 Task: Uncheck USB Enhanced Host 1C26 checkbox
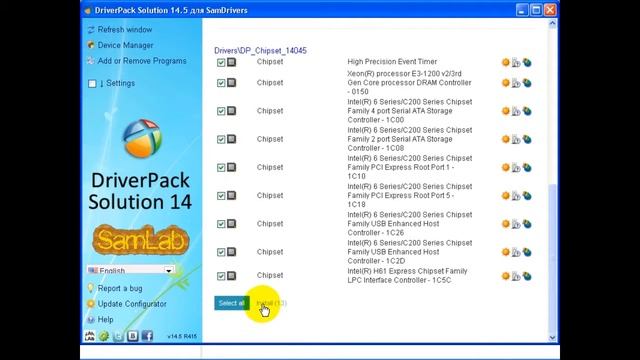point(221,224)
